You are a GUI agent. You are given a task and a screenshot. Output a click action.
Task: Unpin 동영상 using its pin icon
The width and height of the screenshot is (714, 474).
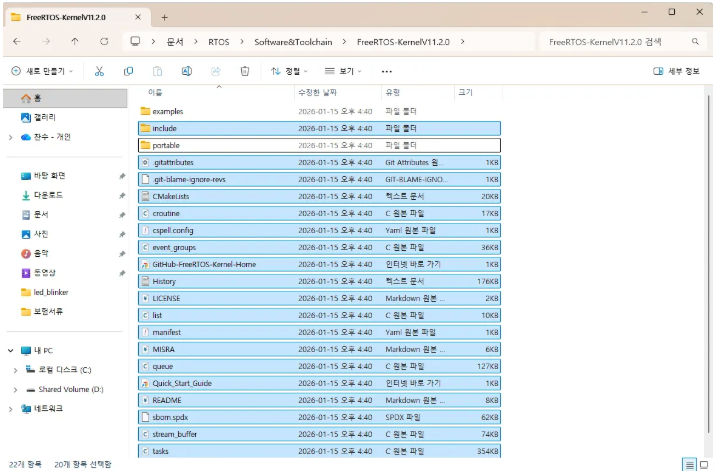point(122,273)
